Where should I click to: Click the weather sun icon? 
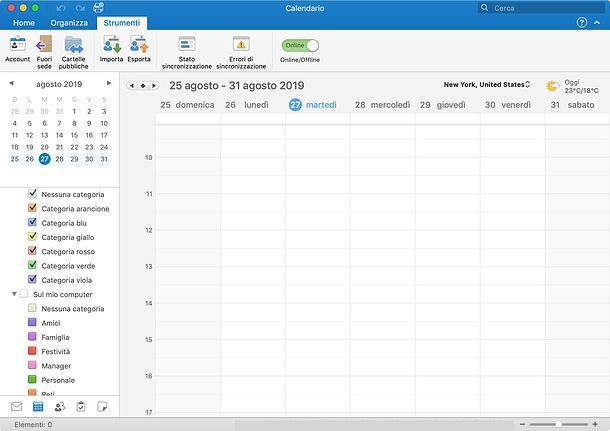552,86
